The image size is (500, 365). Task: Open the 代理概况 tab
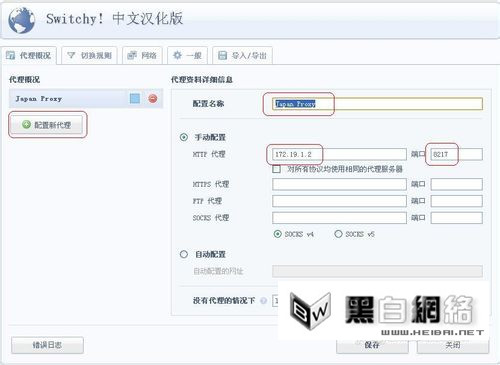(29, 55)
